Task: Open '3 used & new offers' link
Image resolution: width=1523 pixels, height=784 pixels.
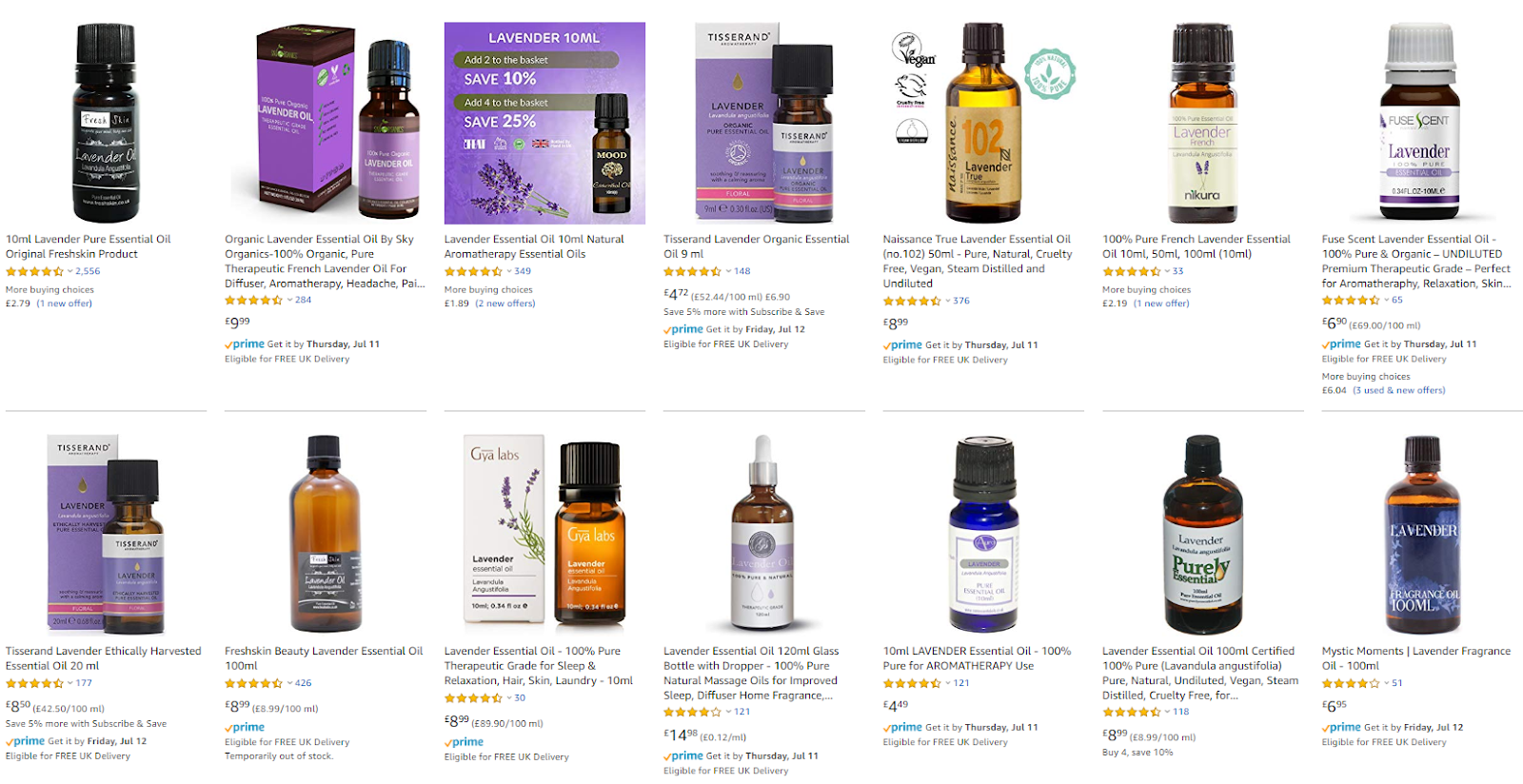Action: (x=1399, y=390)
